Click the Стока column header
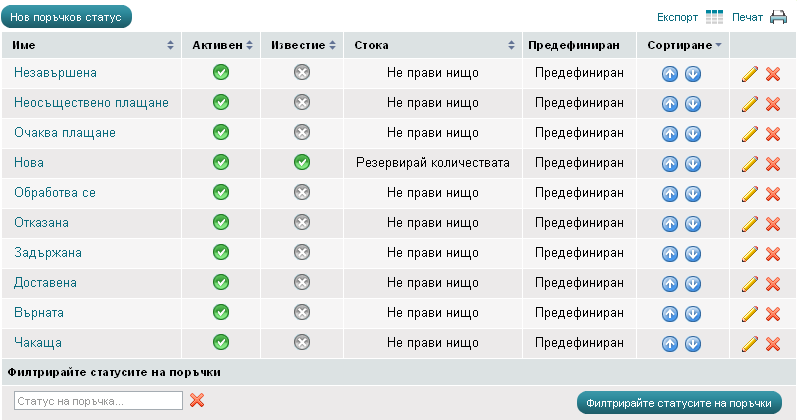Viewport: 797px width, 420px height. [x=371, y=46]
